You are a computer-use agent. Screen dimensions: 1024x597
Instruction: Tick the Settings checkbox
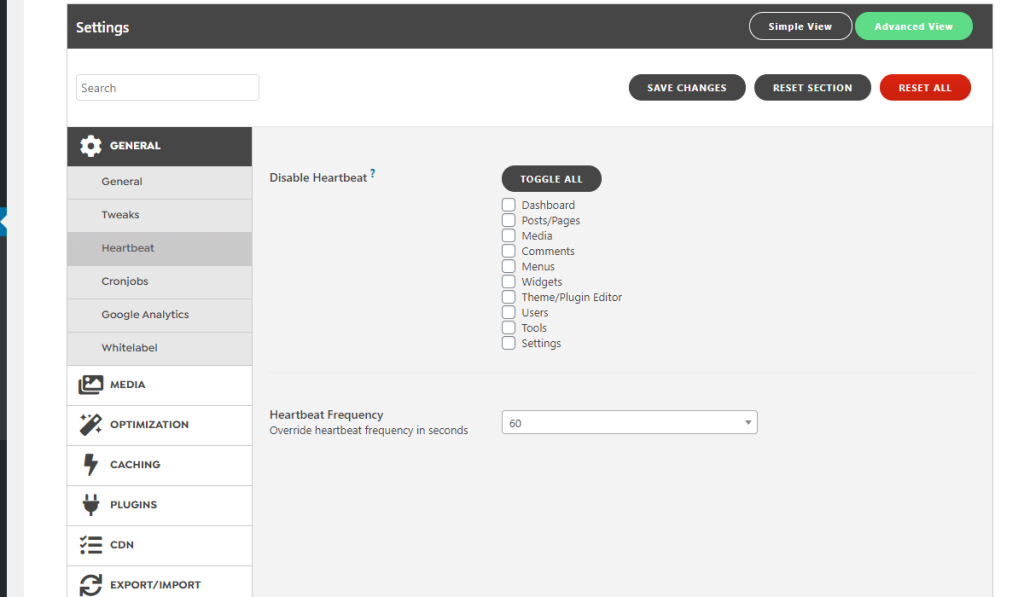509,343
